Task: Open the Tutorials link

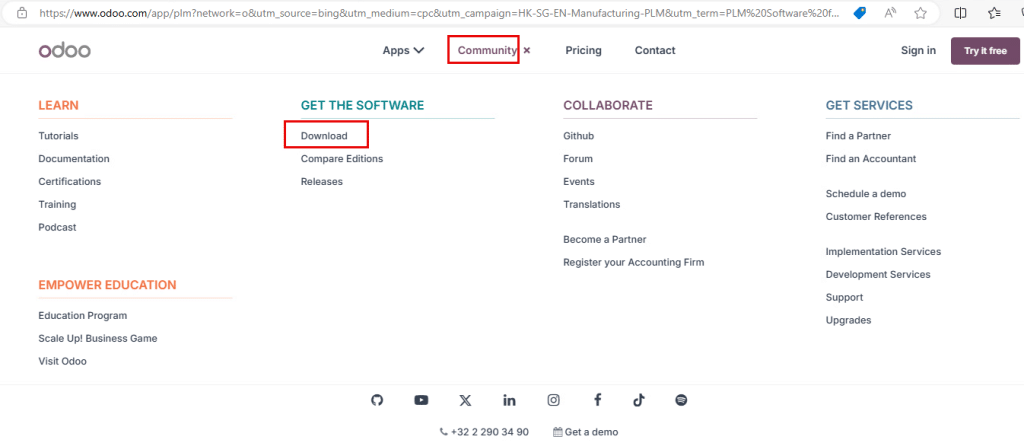Action: [58, 136]
